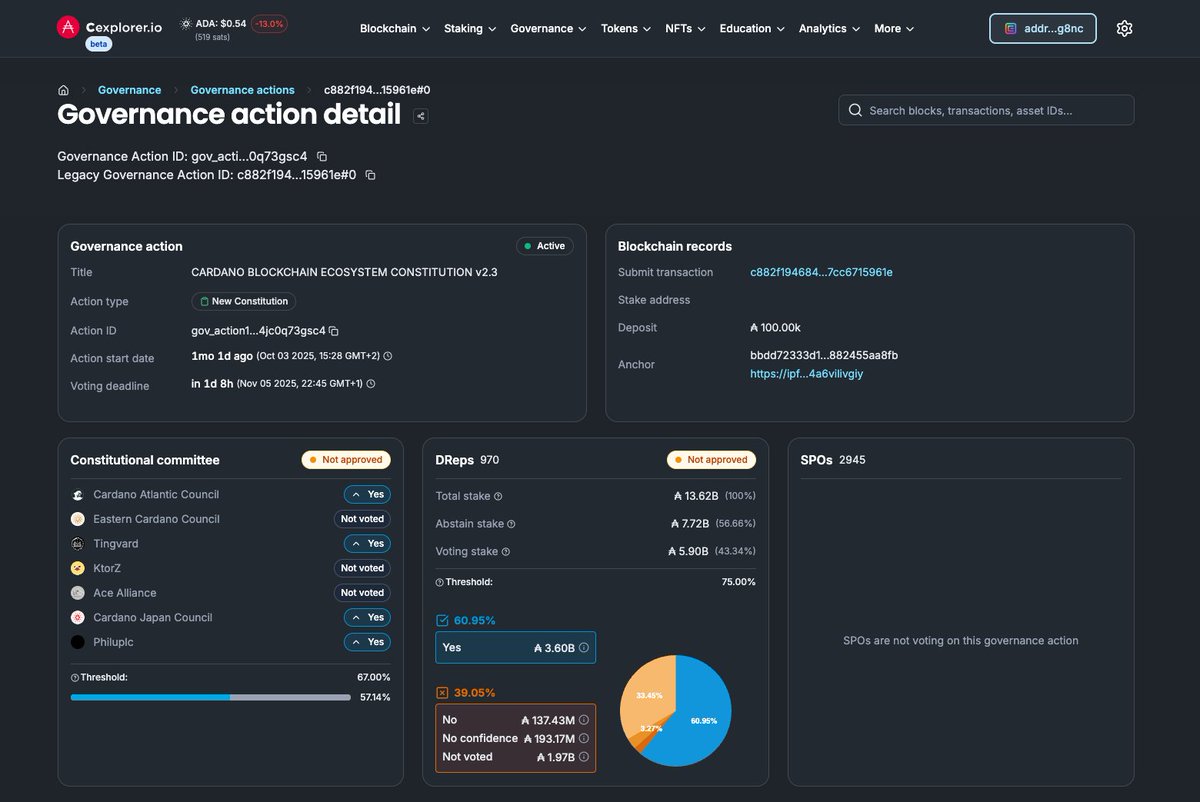
Task: Click the Ace Alliance avatar icon
Action: (x=78, y=593)
